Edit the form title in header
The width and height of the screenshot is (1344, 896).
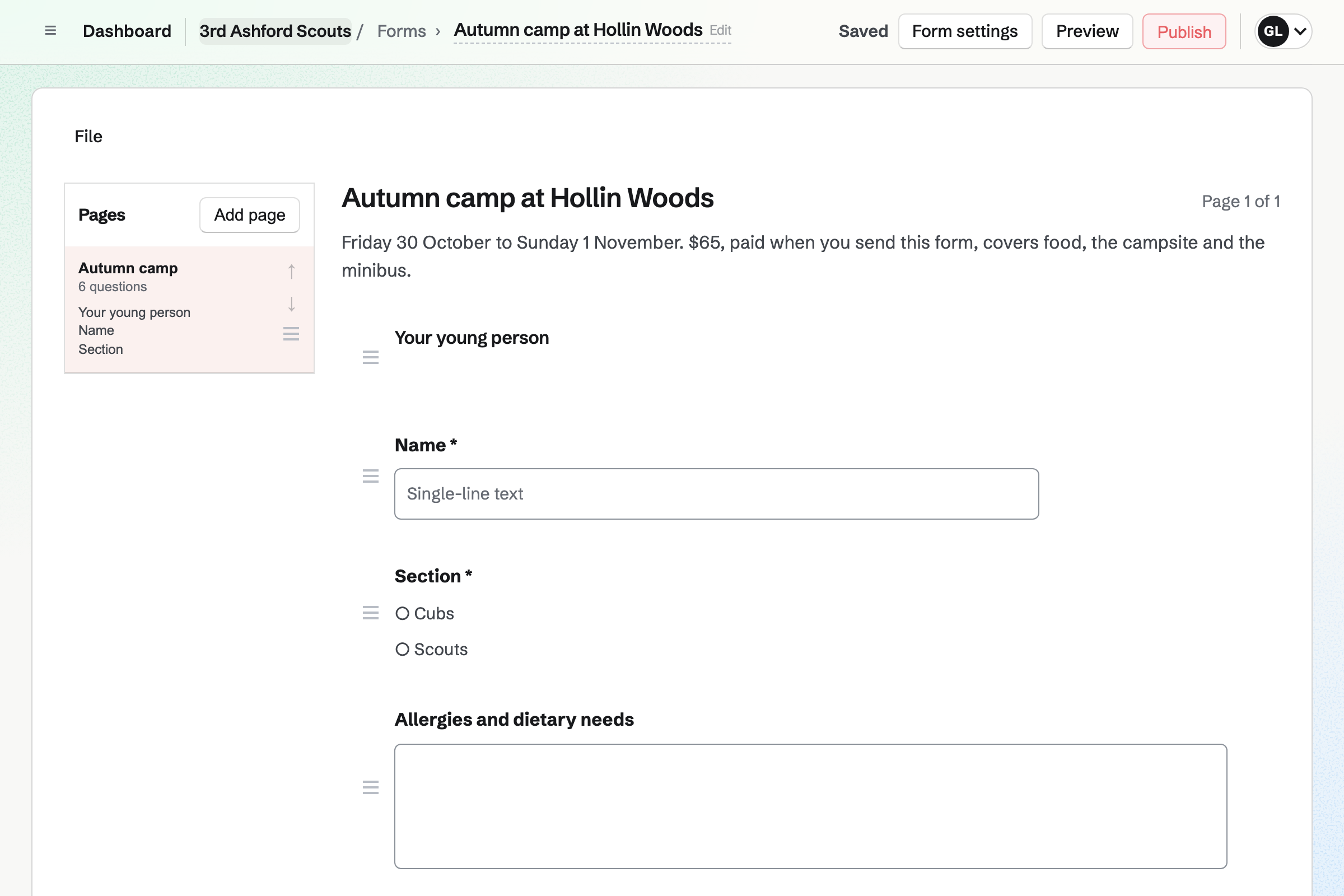720,30
